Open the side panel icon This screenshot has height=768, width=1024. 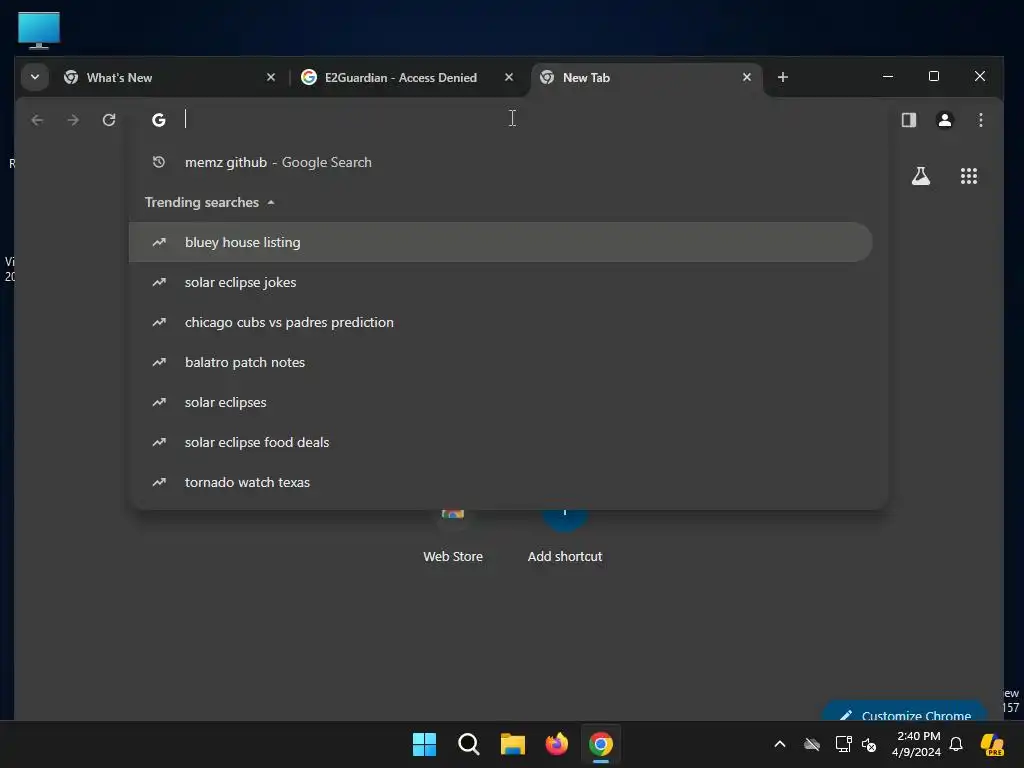pyautogui.click(x=908, y=120)
